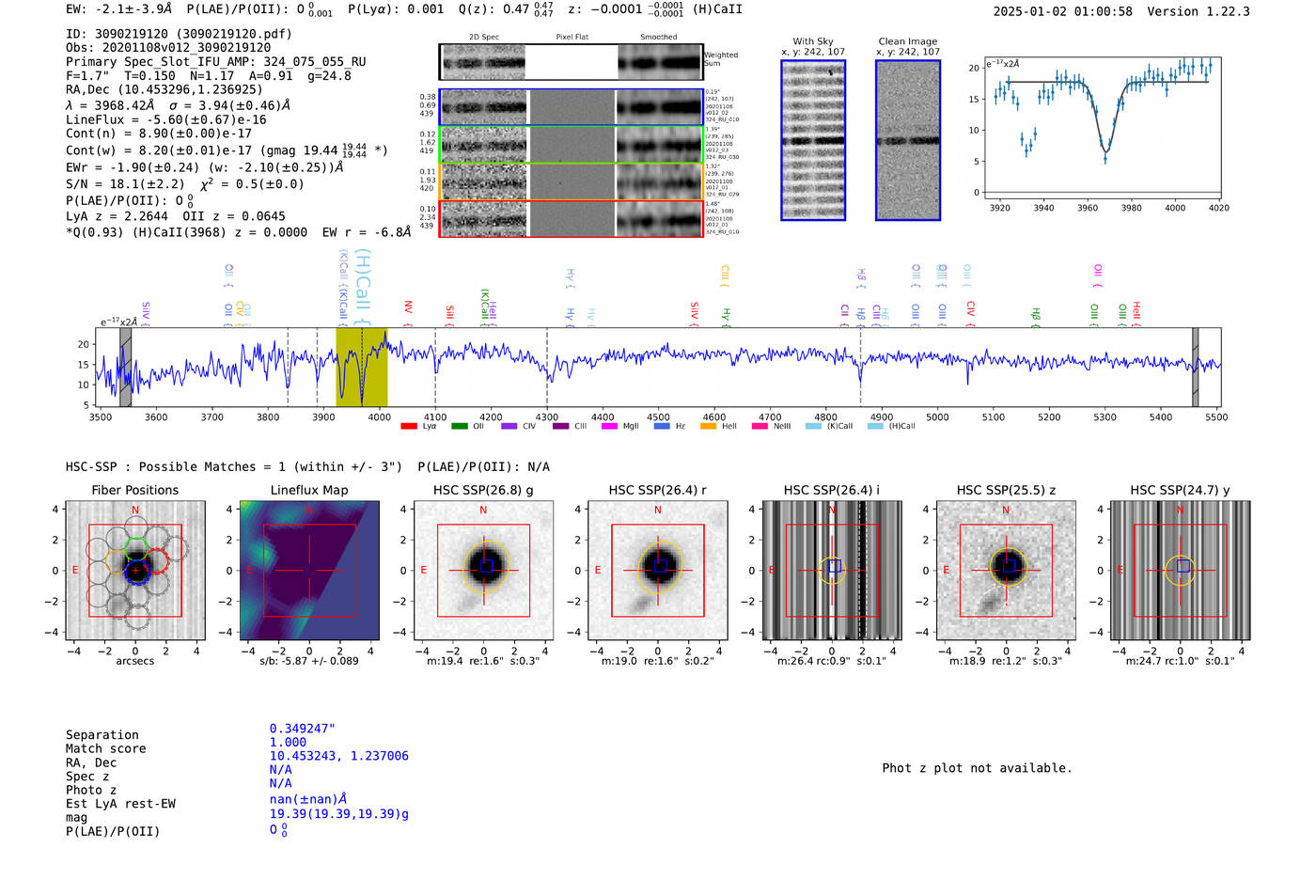The height and width of the screenshot is (896, 1316).
Task: Select the red-bordered 2D fiber spectrum row
Action: click(572, 219)
